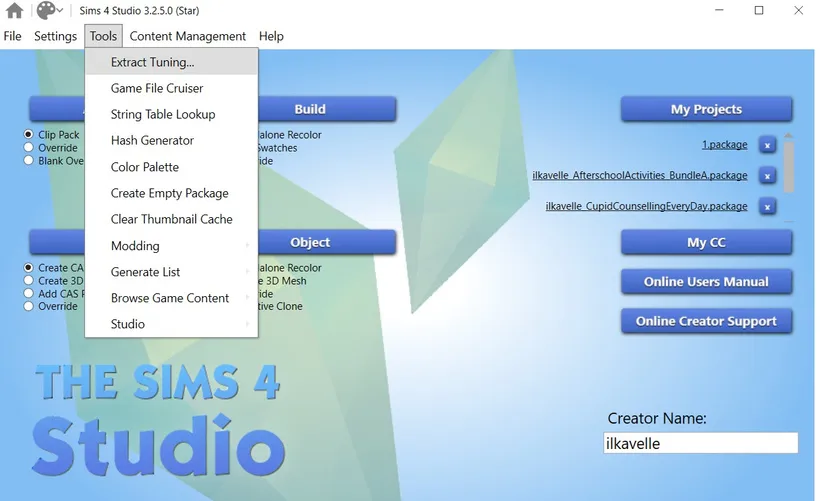
Task: Select the Create 3D Mesh radio option
Action: (29, 280)
